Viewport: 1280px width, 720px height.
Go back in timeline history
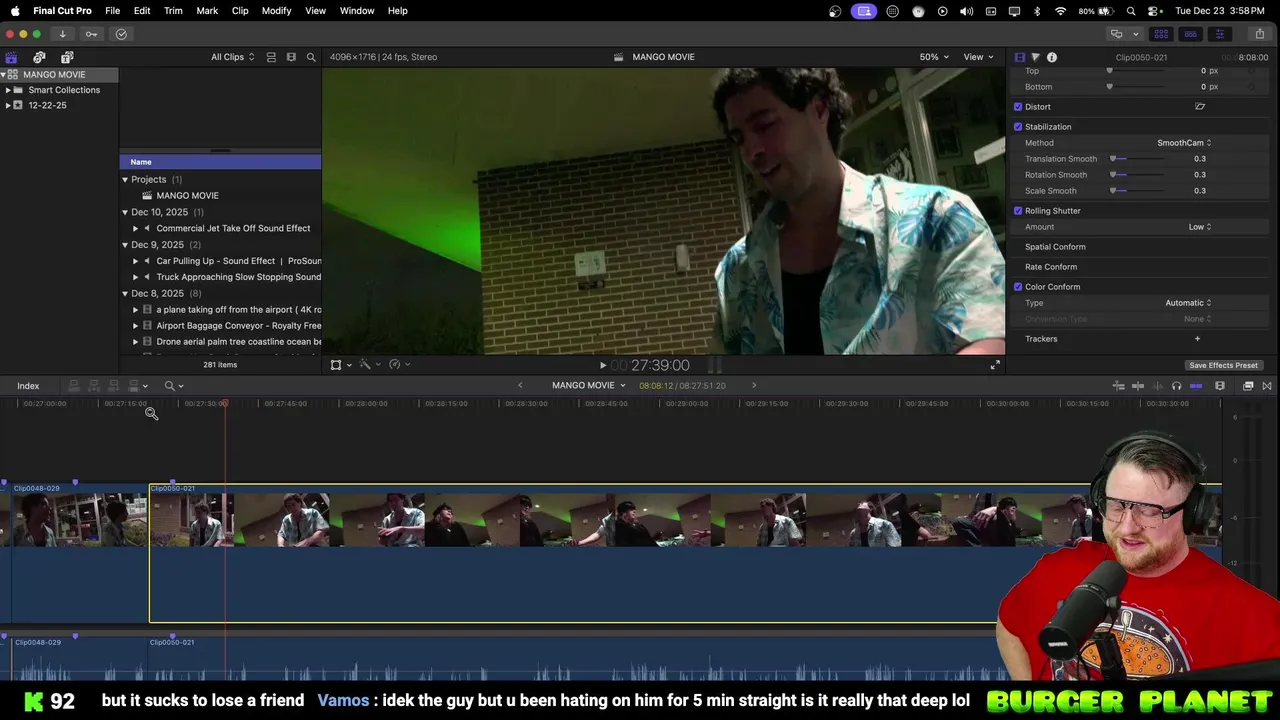coord(520,386)
